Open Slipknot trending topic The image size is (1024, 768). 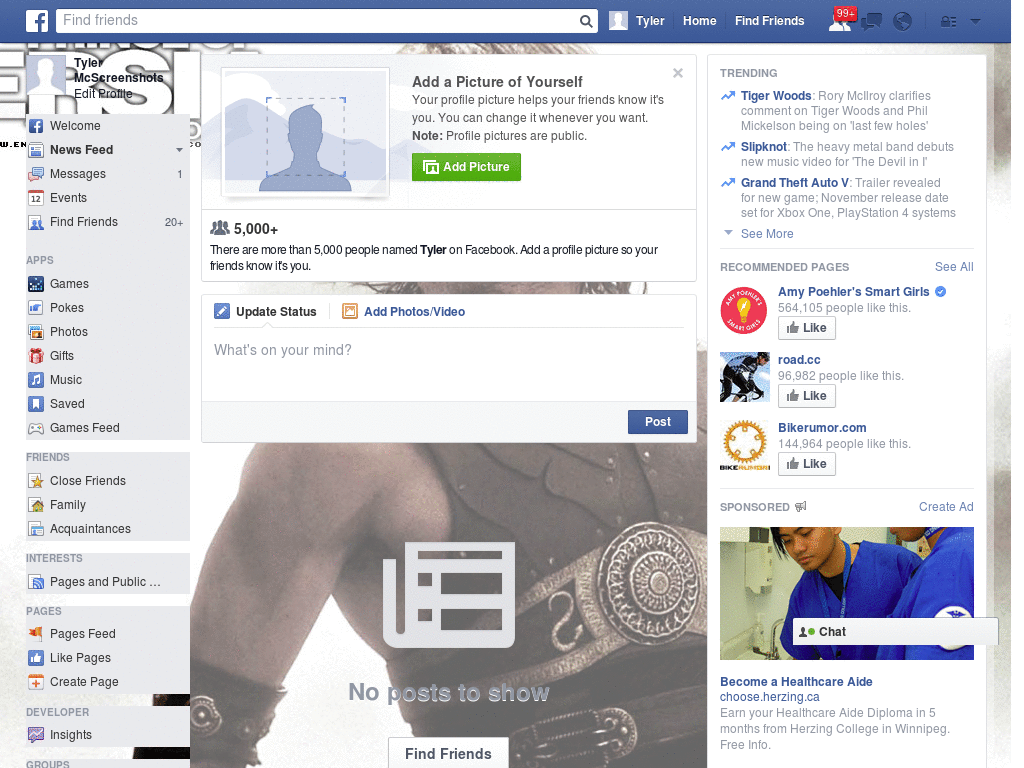[763, 147]
